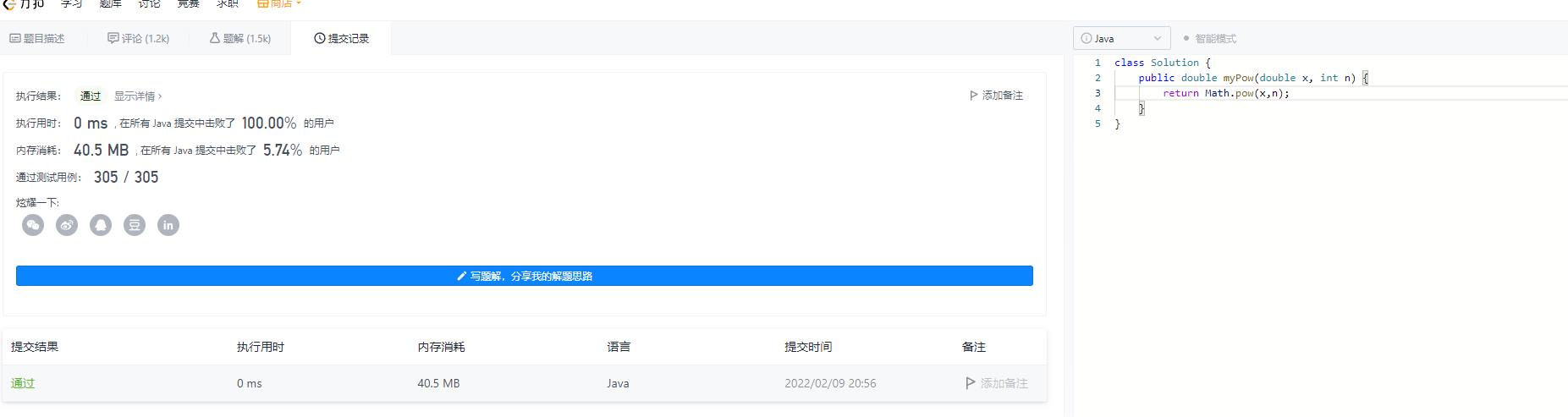This screenshot has height=417, width=1568.
Task: Click 写题解，分享我的解题思路 button
Action: (525, 276)
